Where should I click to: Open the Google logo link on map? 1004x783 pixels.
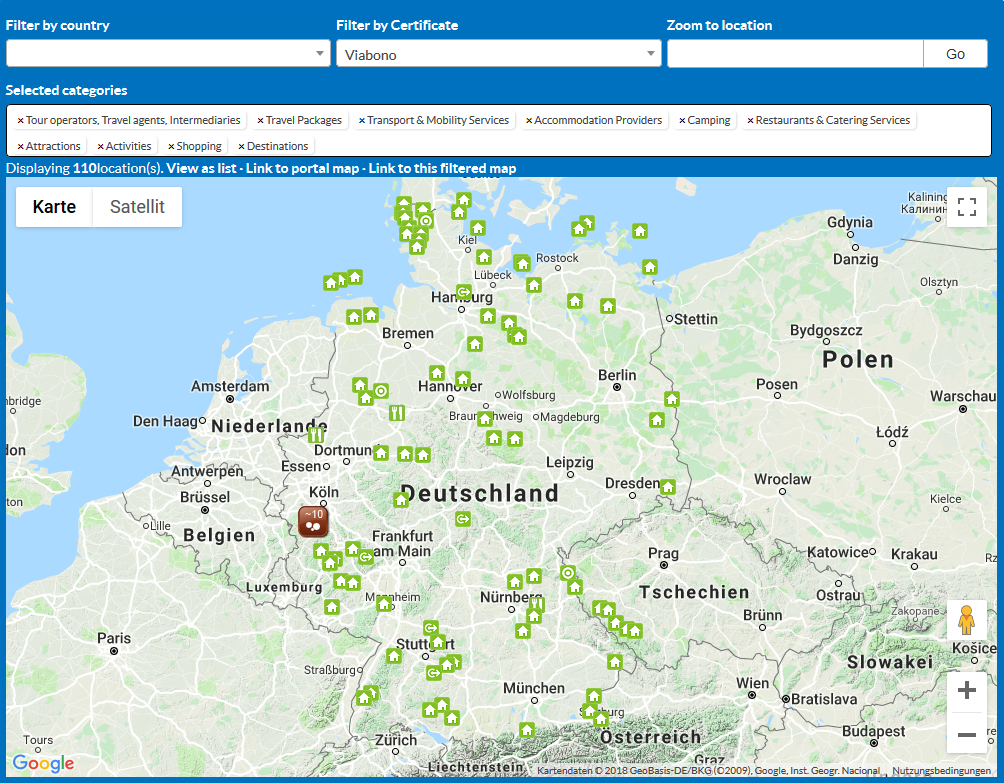(44, 763)
